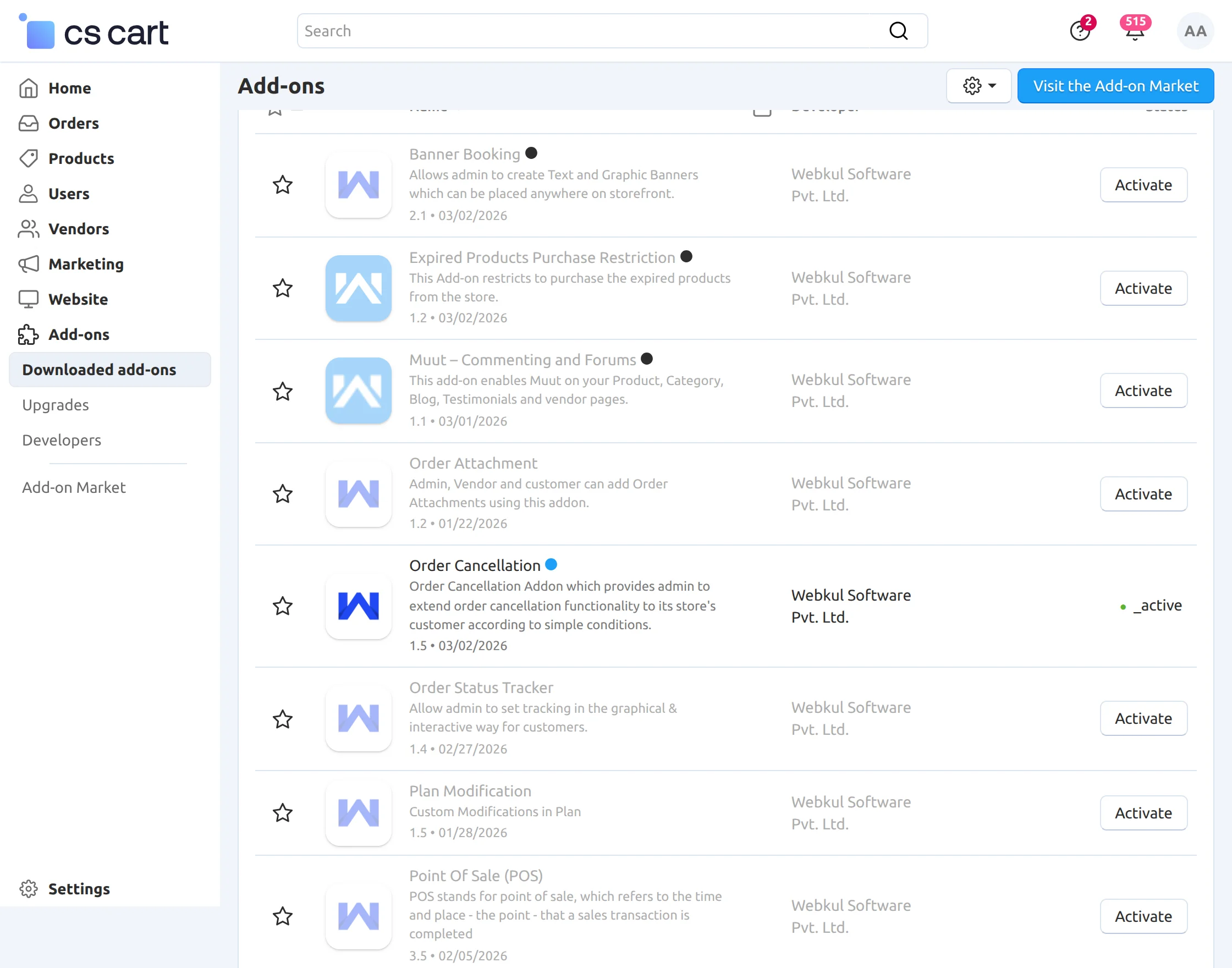Open the Vendors menu item

(x=79, y=228)
